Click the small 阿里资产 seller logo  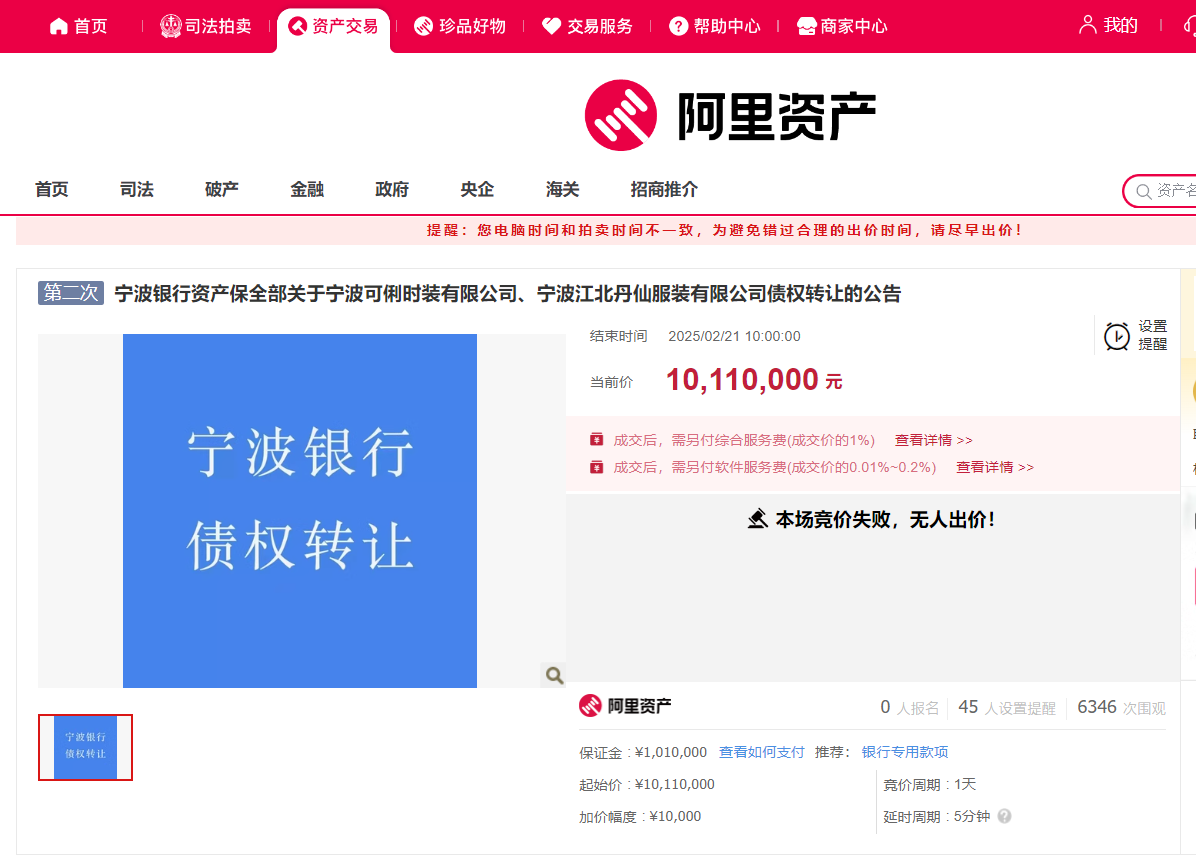590,706
